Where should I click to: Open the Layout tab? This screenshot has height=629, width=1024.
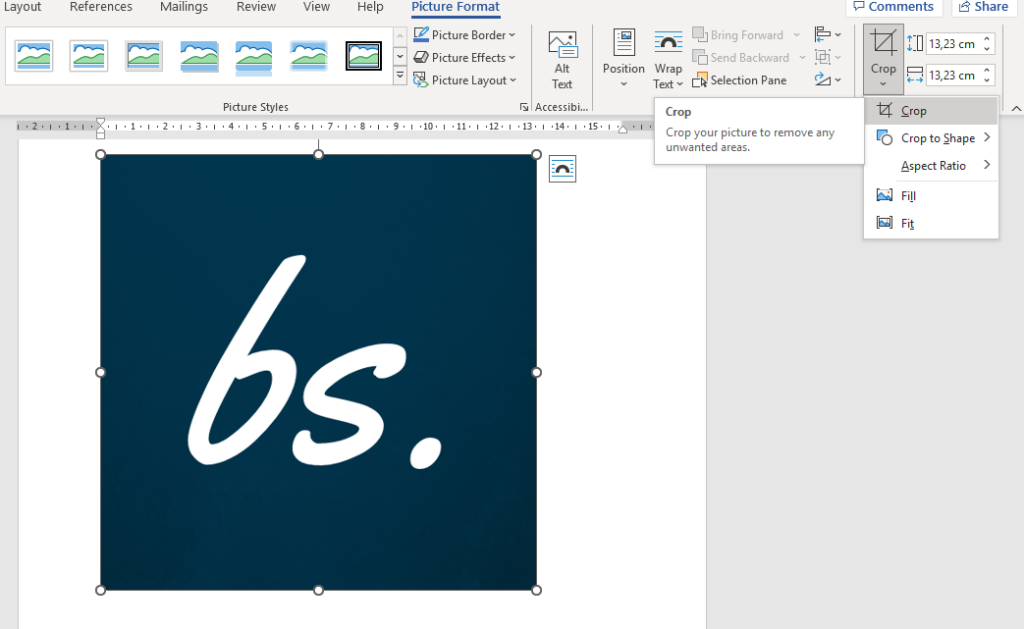[23, 7]
